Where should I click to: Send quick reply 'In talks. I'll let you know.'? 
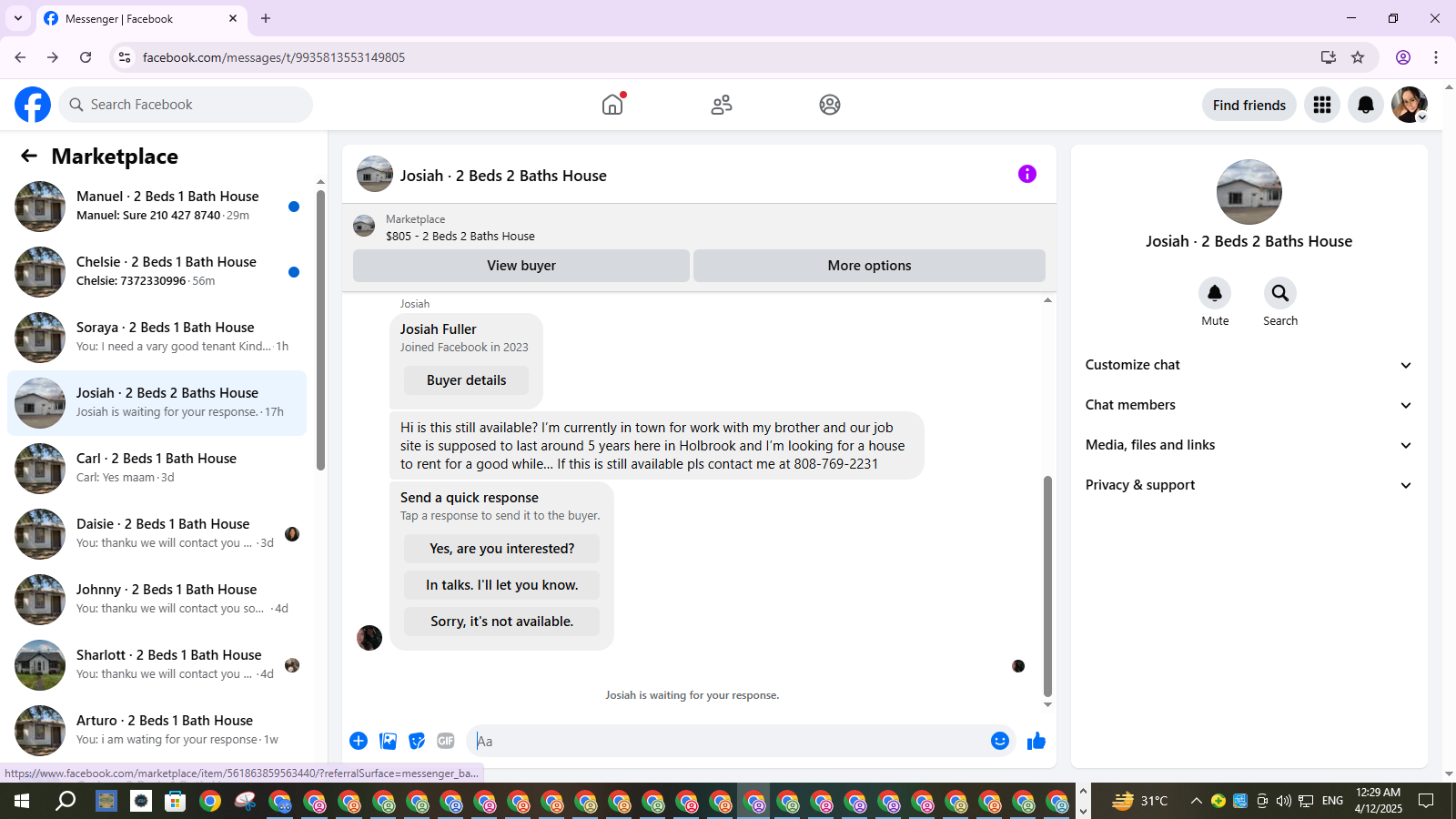point(501,585)
